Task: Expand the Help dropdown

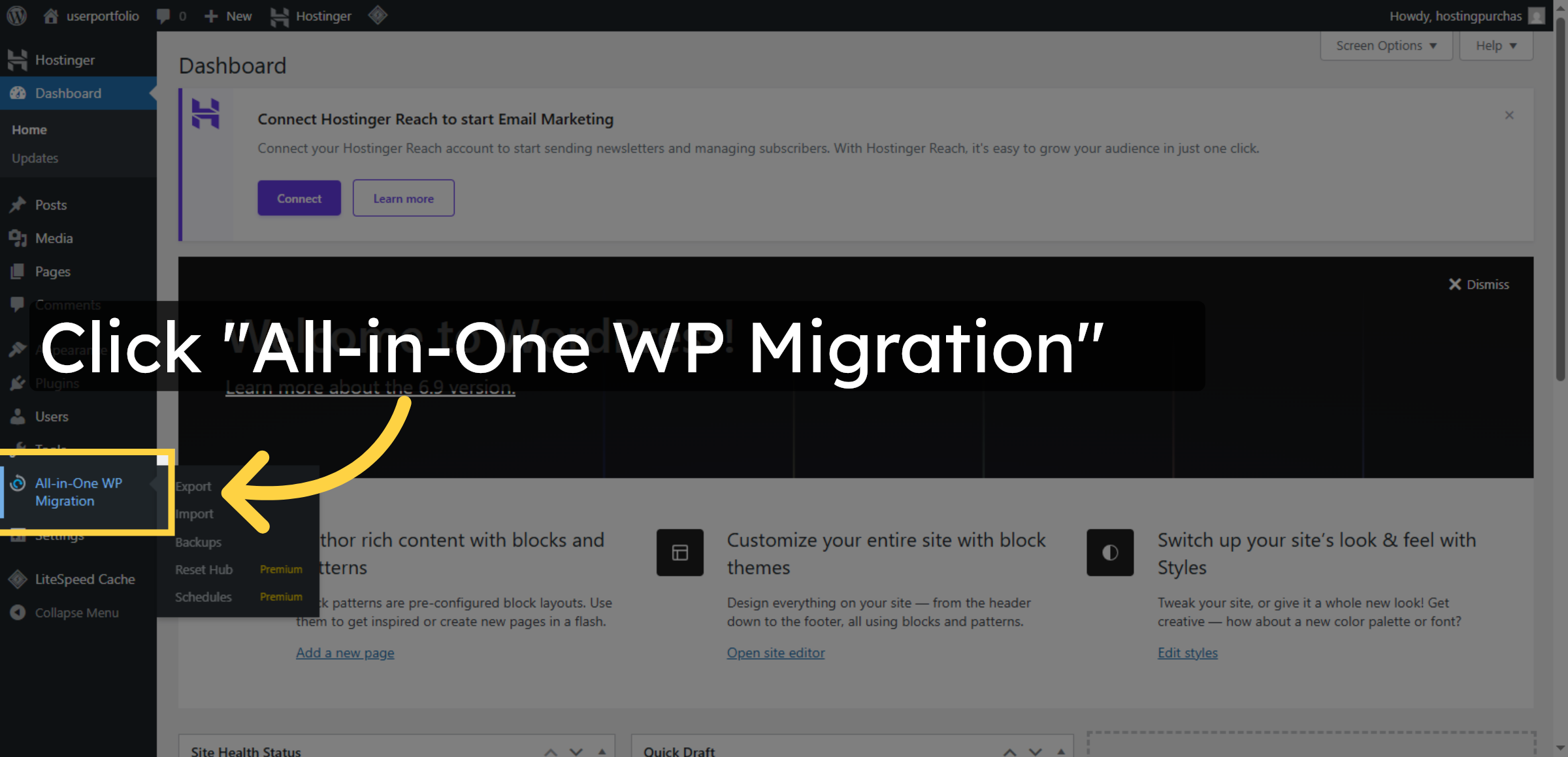Action: [1495, 45]
